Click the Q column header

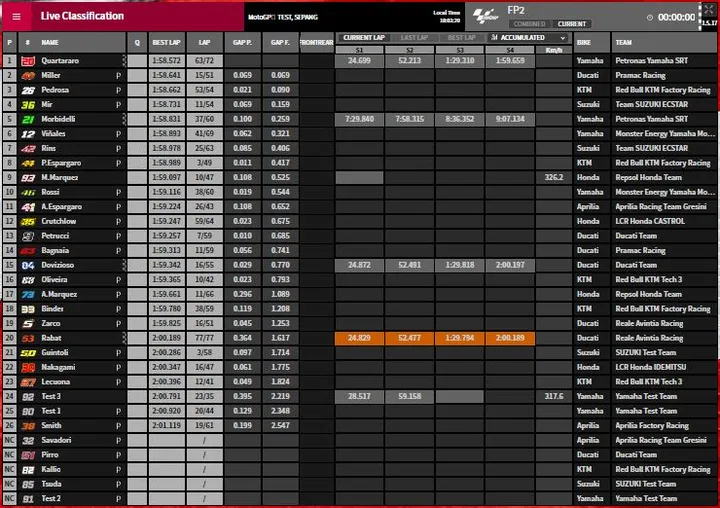click(137, 42)
